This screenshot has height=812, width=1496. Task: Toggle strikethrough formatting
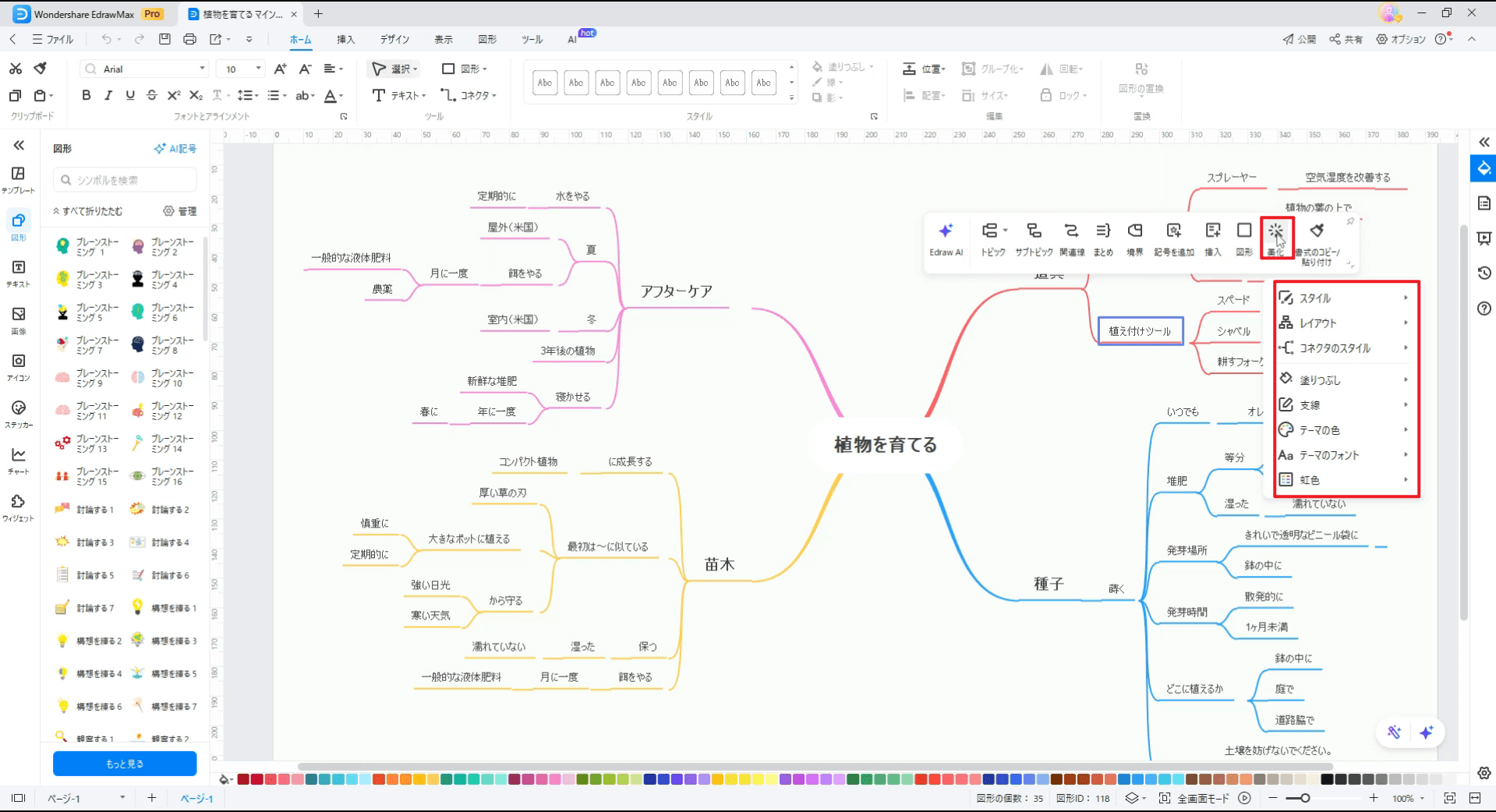pyautogui.click(x=151, y=95)
